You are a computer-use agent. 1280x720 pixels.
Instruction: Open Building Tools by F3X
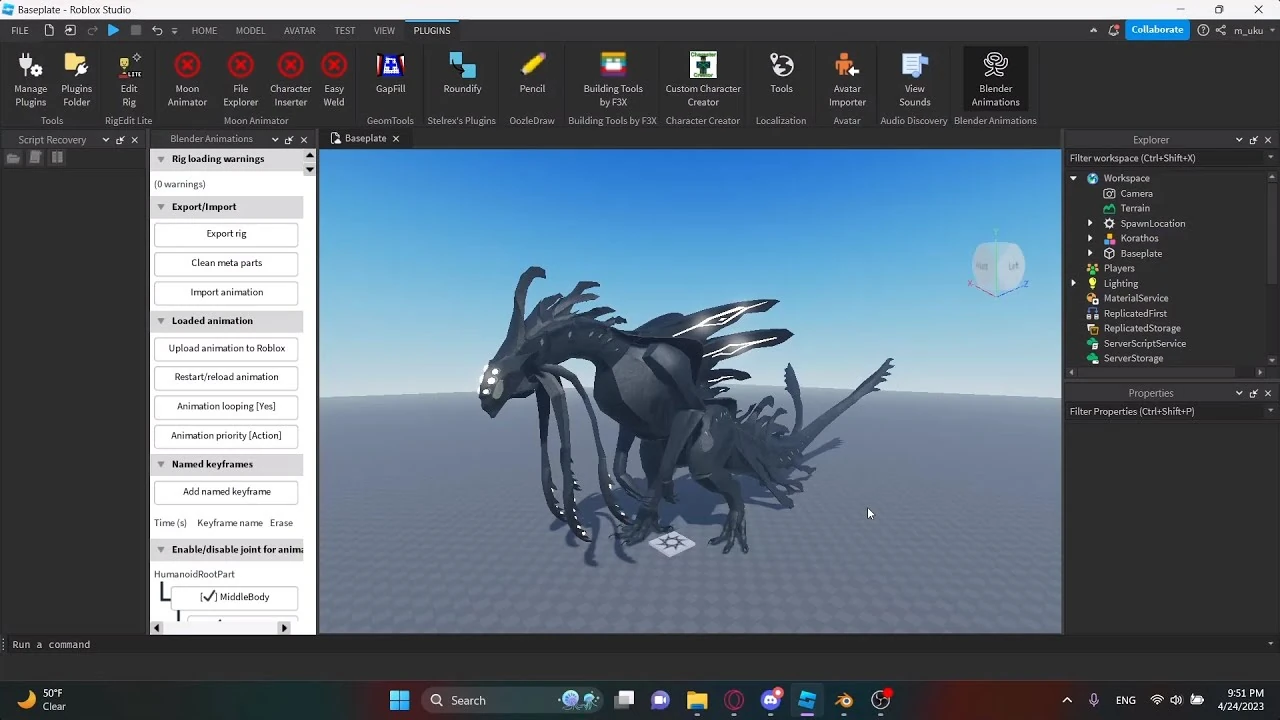point(613,80)
